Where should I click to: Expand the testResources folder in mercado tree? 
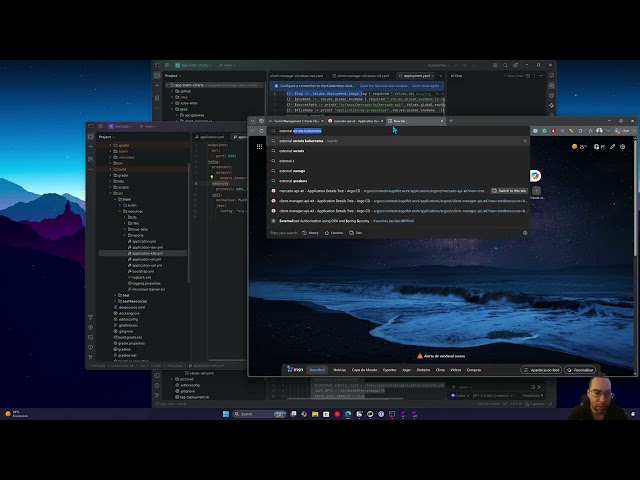pyautogui.click(x=116, y=301)
